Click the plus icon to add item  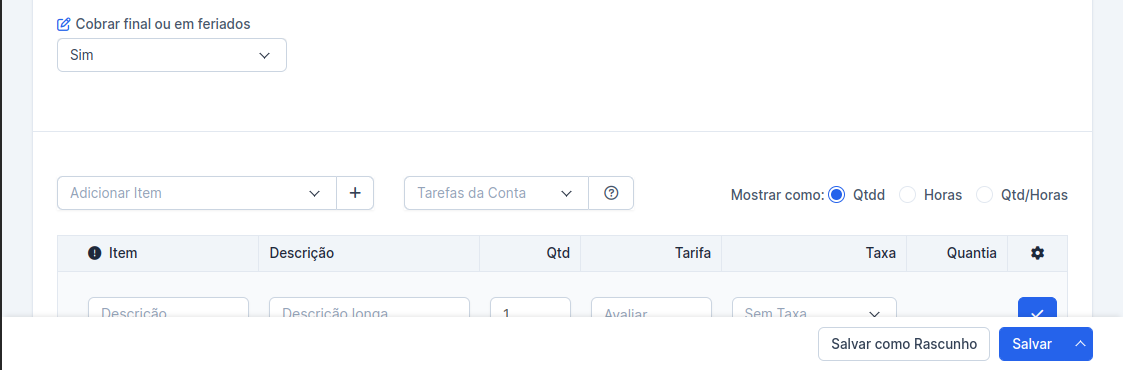(x=355, y=193)
